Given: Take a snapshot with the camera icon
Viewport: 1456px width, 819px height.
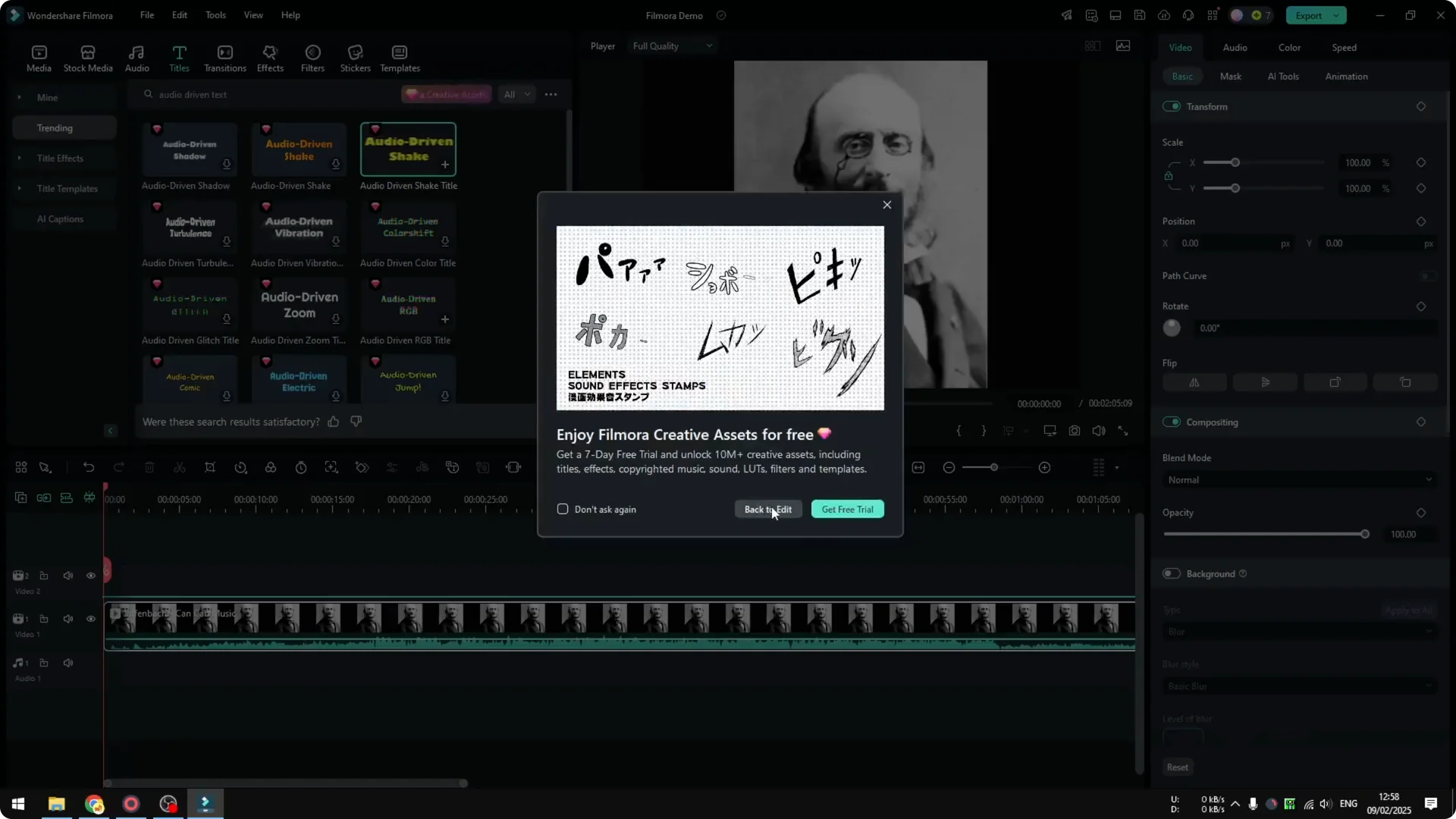Looking at the screenshot, I should [1075, 430].
